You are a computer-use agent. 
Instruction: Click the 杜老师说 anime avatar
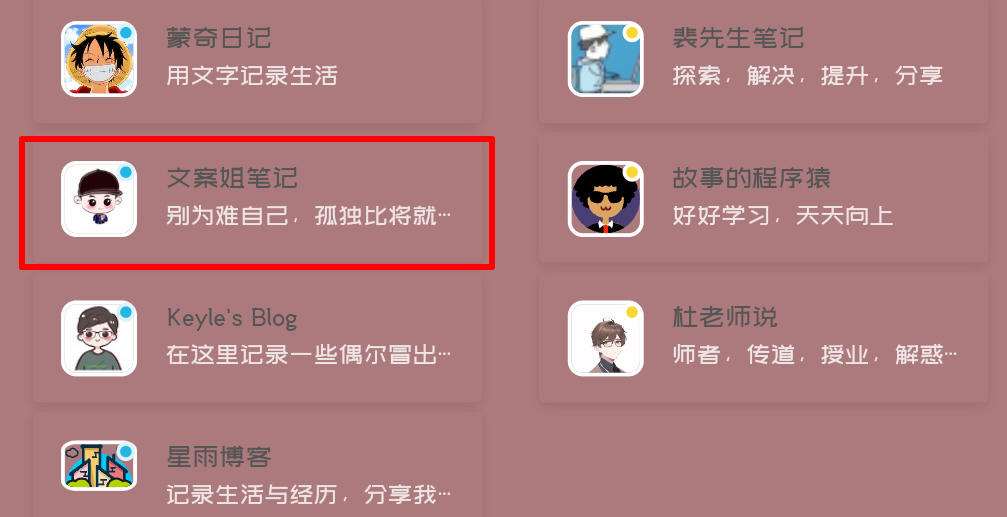tap(606, 338)
